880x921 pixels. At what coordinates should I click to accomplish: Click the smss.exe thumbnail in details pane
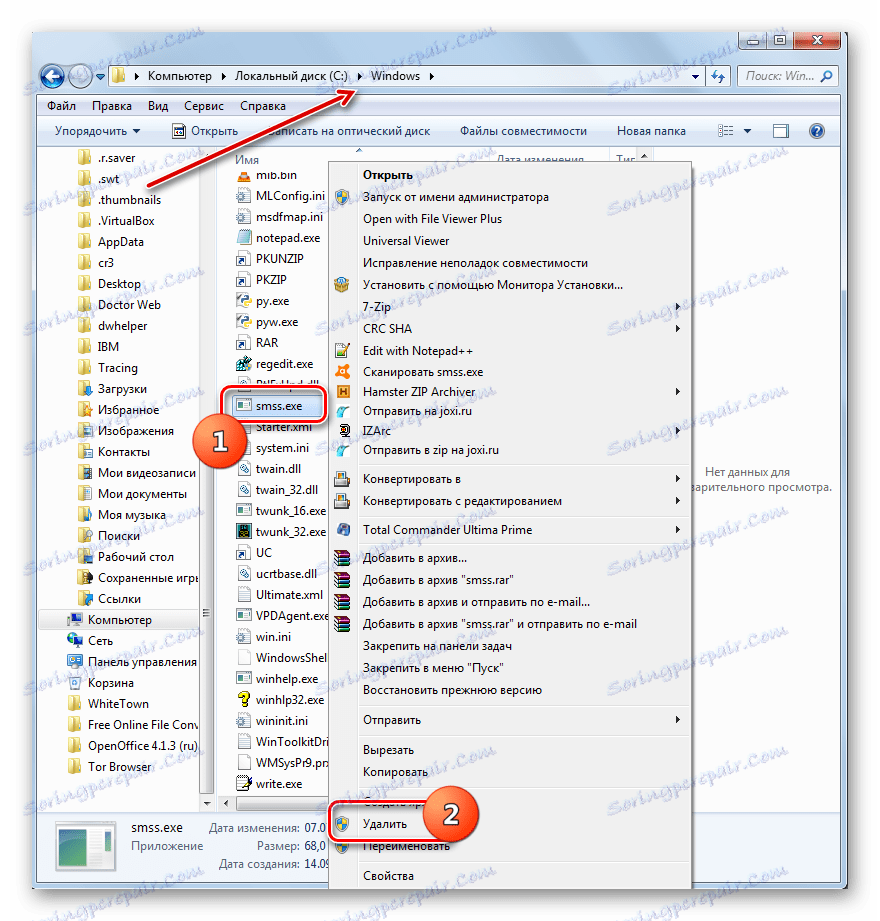pos(86,846)
